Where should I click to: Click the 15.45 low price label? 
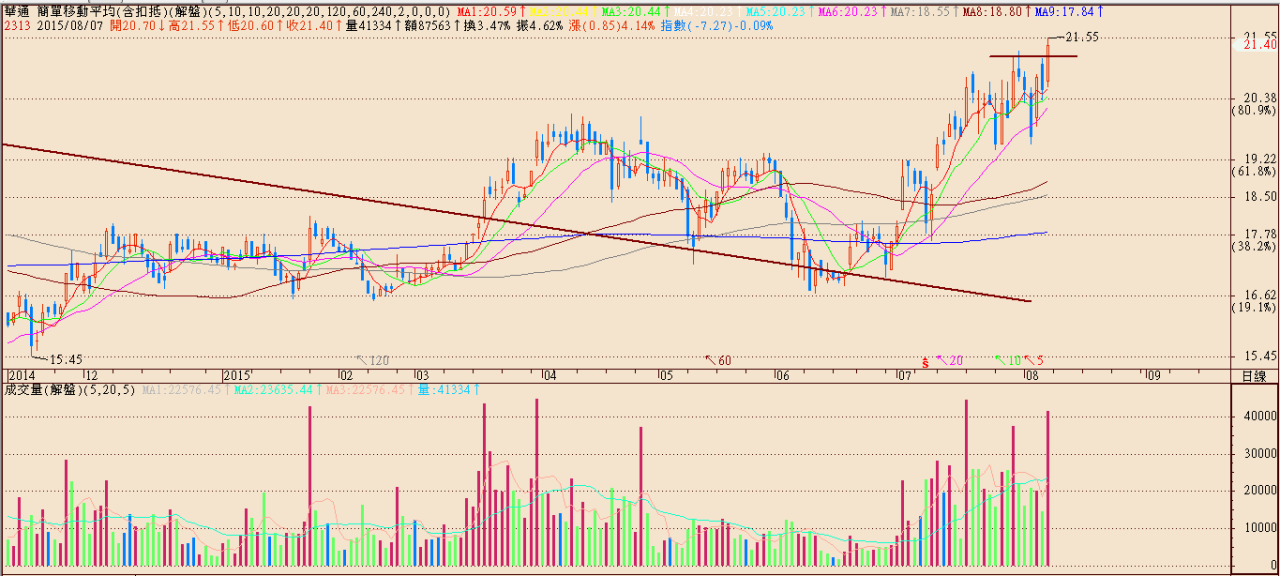click(65, 358)
